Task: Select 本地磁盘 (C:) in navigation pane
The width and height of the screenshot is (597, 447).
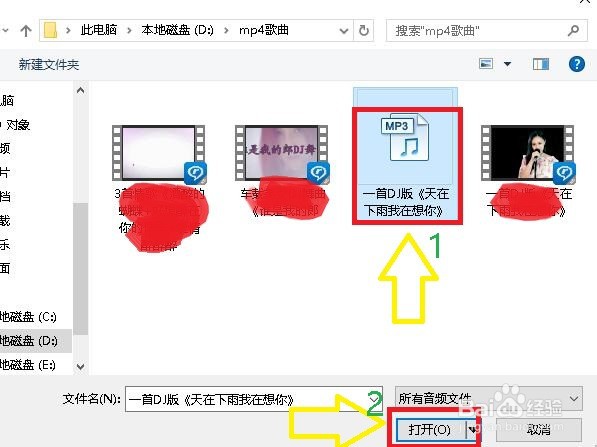Action: 28,316
